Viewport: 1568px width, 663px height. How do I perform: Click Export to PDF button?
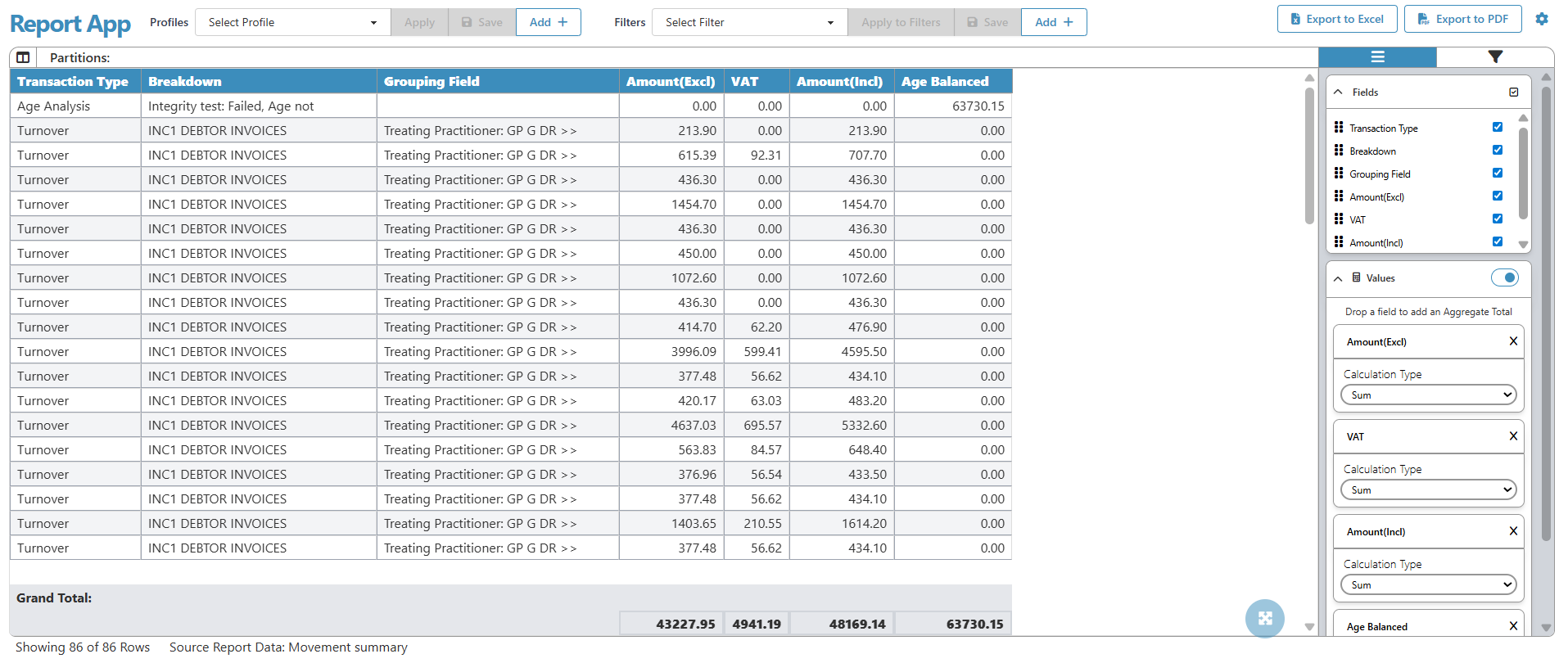(x=1463, y=19)
